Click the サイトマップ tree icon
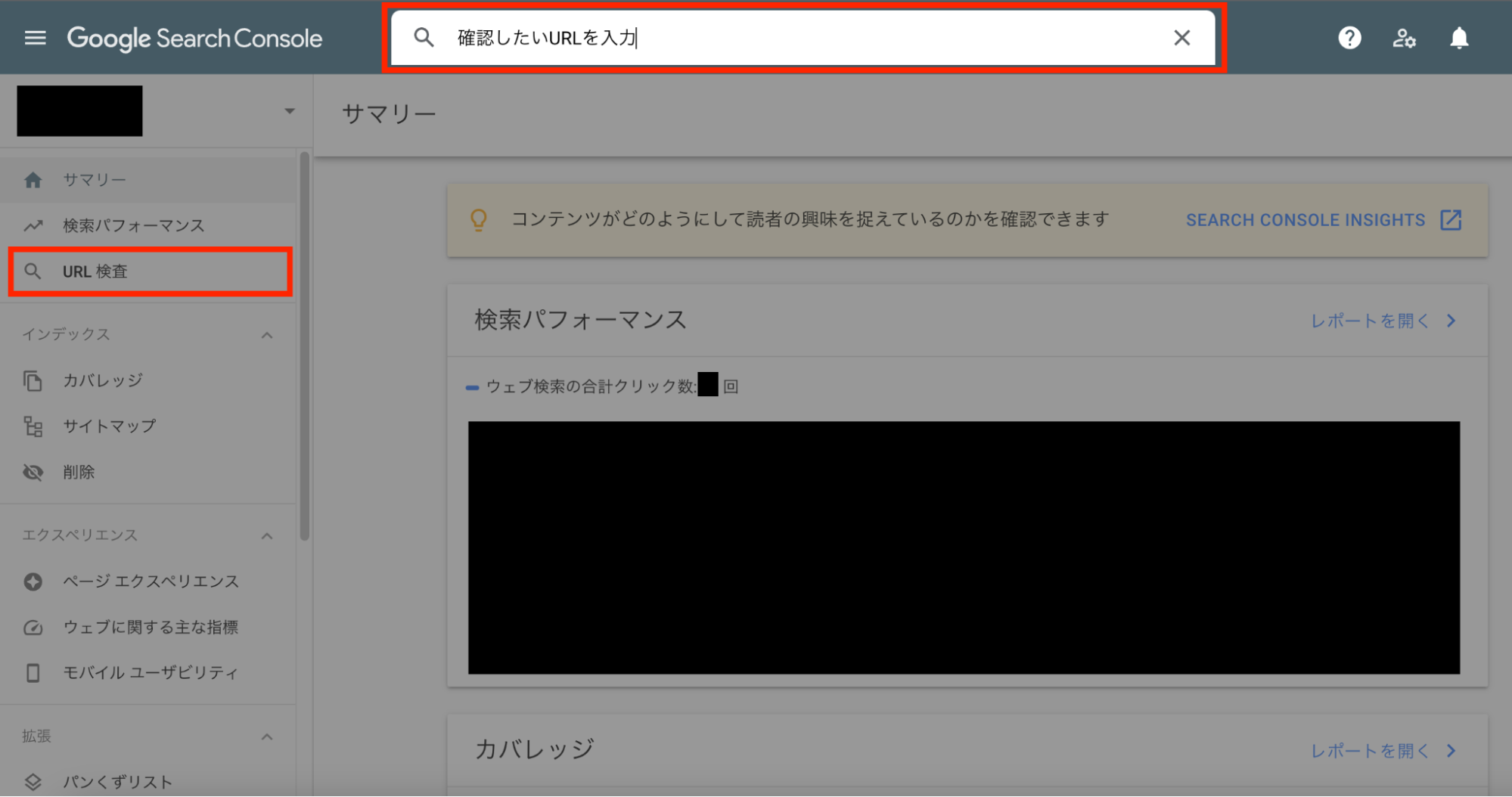Image resolution: width=1512 pixels, height=797 pixels. (x=33, y=426)
